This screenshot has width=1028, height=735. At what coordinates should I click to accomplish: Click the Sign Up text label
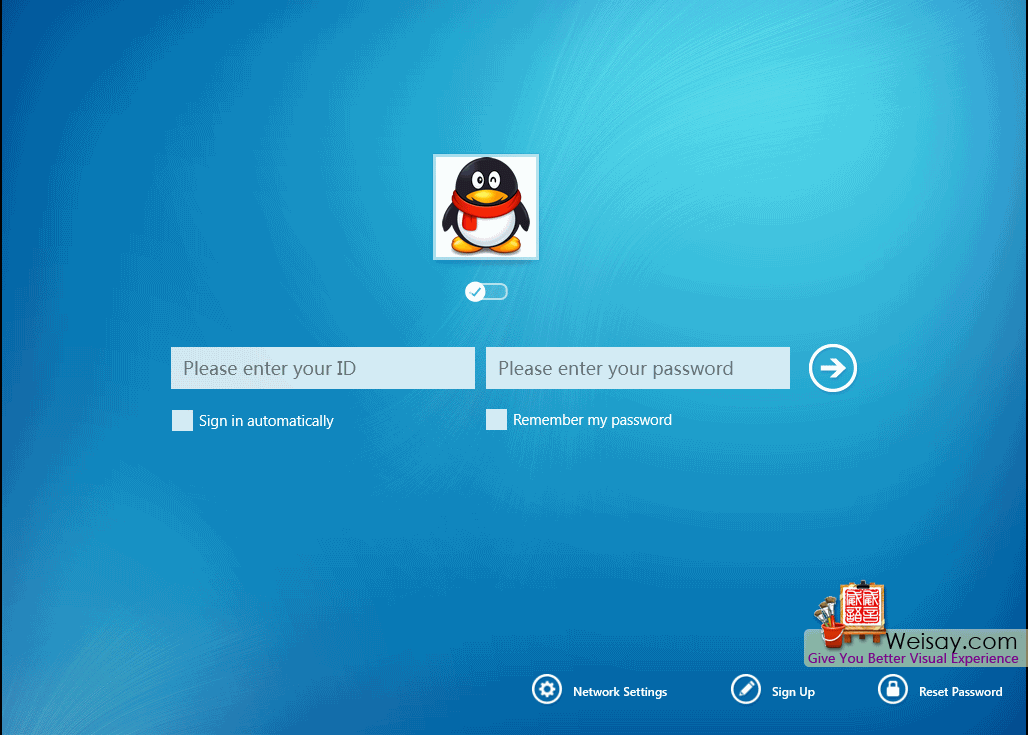(x=793, y=691)
